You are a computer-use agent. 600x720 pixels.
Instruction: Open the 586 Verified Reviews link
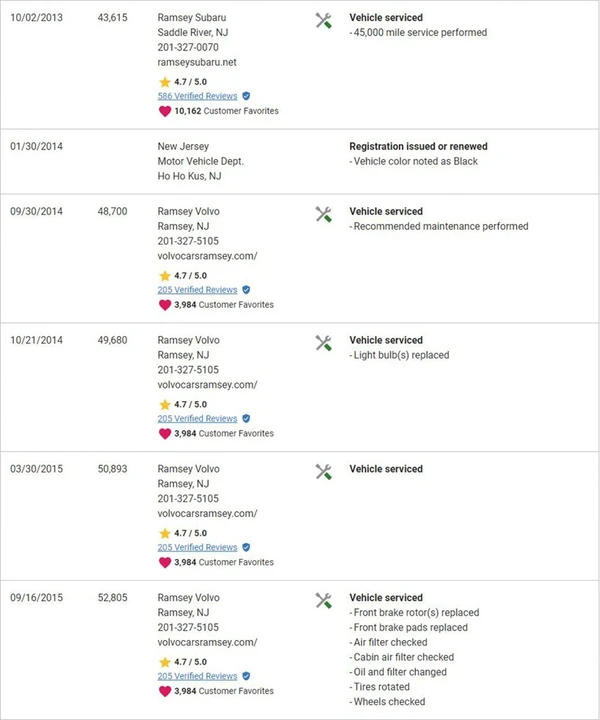click(197, 96)
